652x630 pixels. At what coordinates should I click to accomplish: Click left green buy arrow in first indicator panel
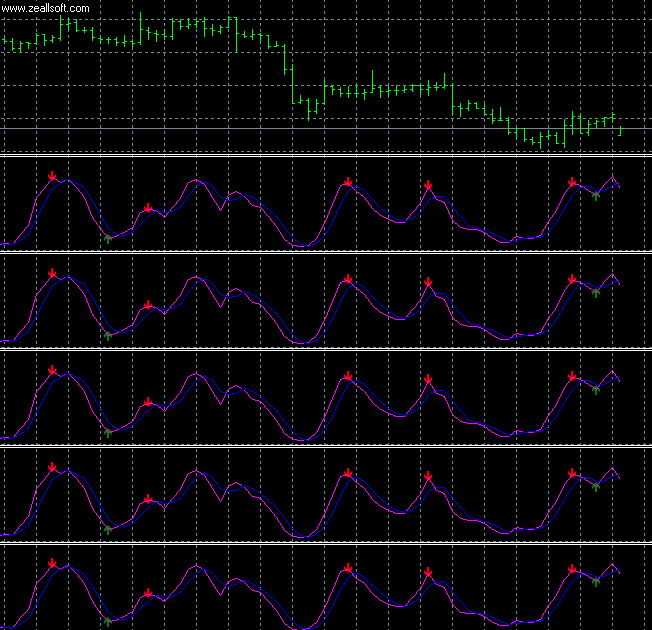pos(107,238)
